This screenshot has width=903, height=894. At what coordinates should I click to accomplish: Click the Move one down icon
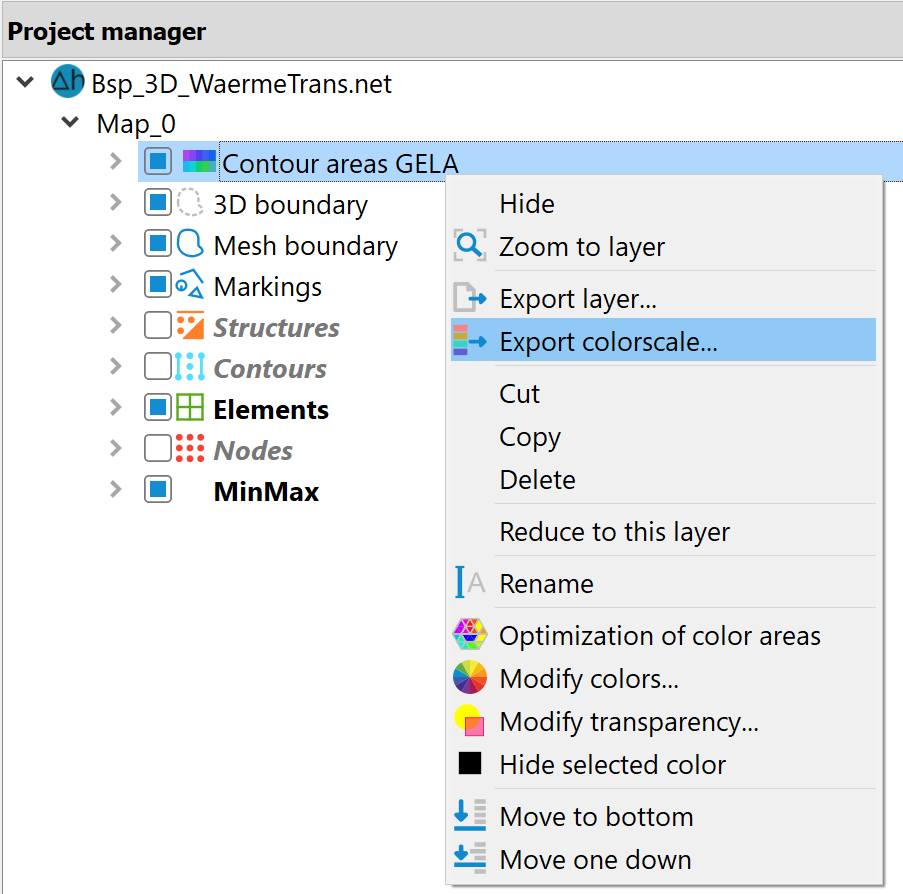point(469,858)
